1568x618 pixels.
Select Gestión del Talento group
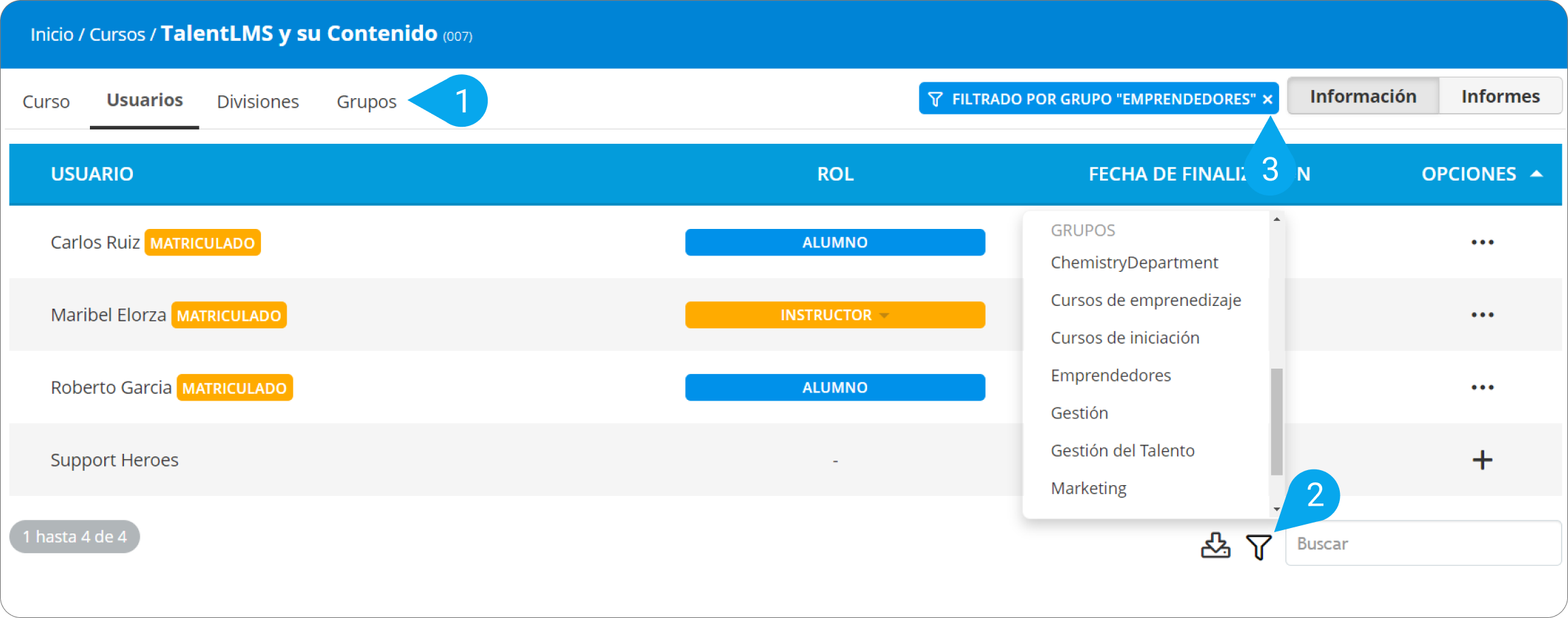pyautogui.click(x=1123, y=450)
